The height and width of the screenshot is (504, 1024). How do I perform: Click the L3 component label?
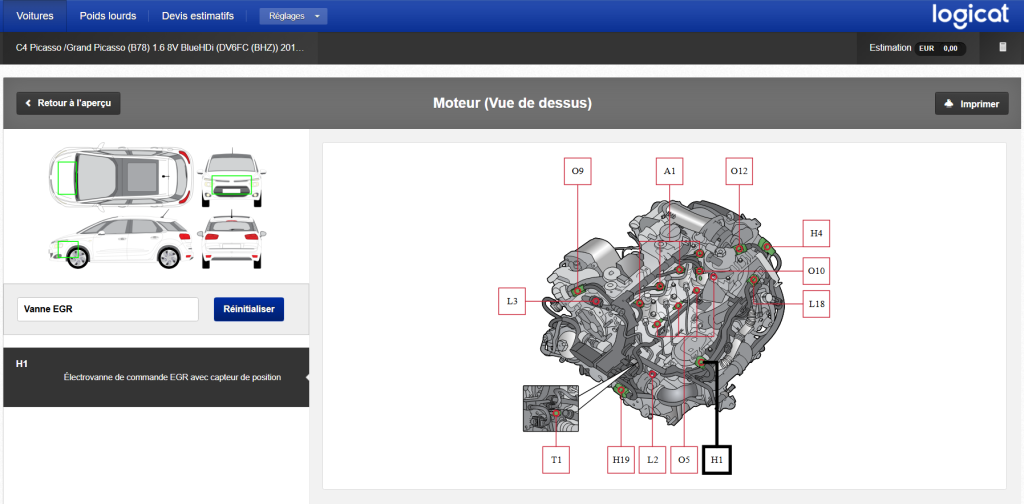[512, 301]
